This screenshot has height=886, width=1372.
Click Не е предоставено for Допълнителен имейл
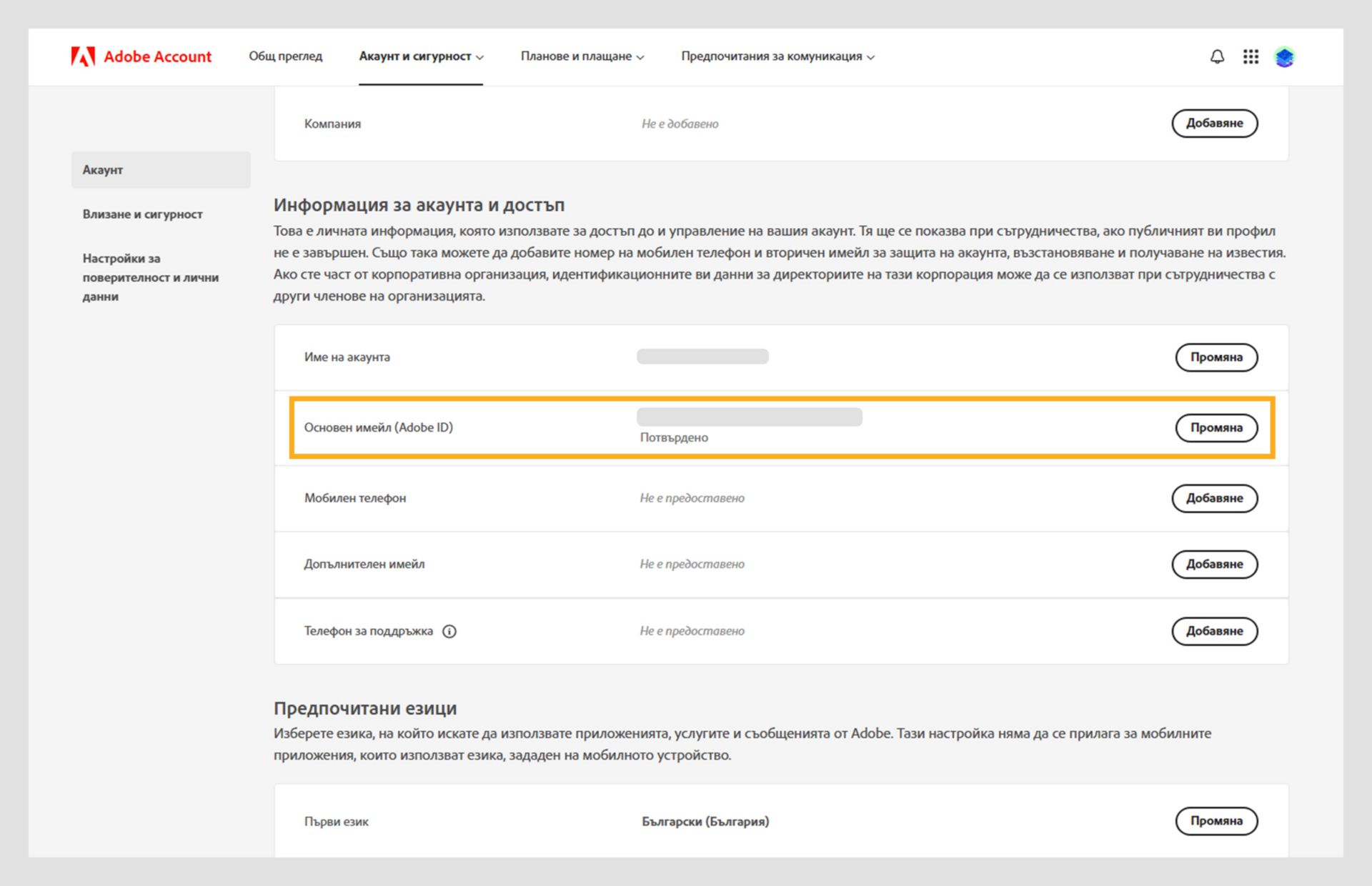tap(692, 564)
